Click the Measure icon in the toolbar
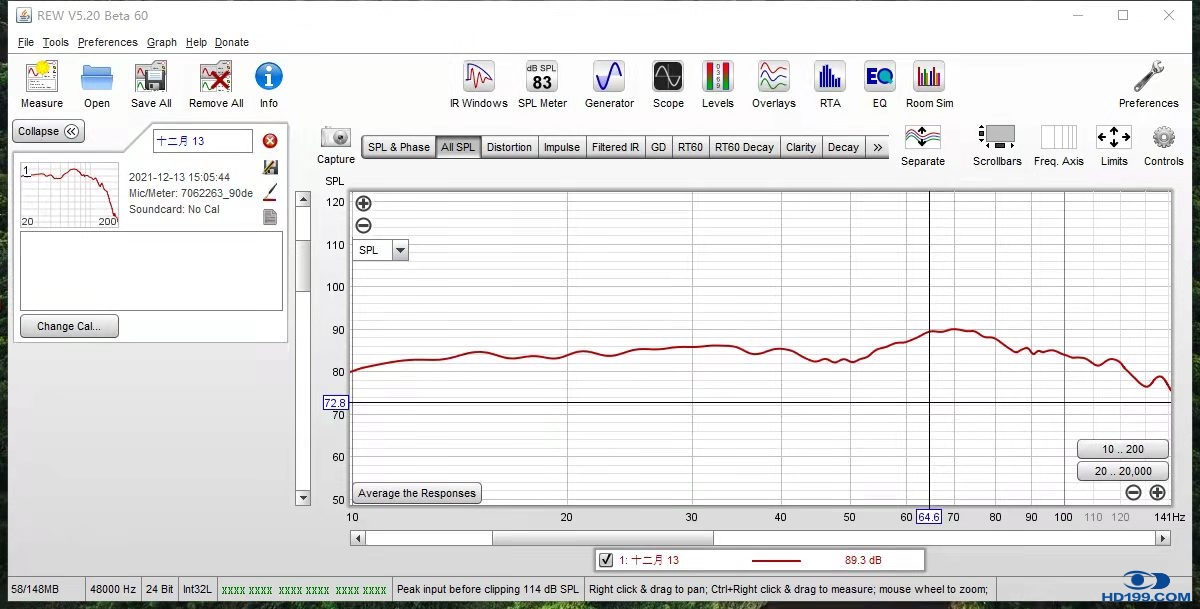Image resolution: width=1200 pixels, height=609 pixels. coord(41,78)
